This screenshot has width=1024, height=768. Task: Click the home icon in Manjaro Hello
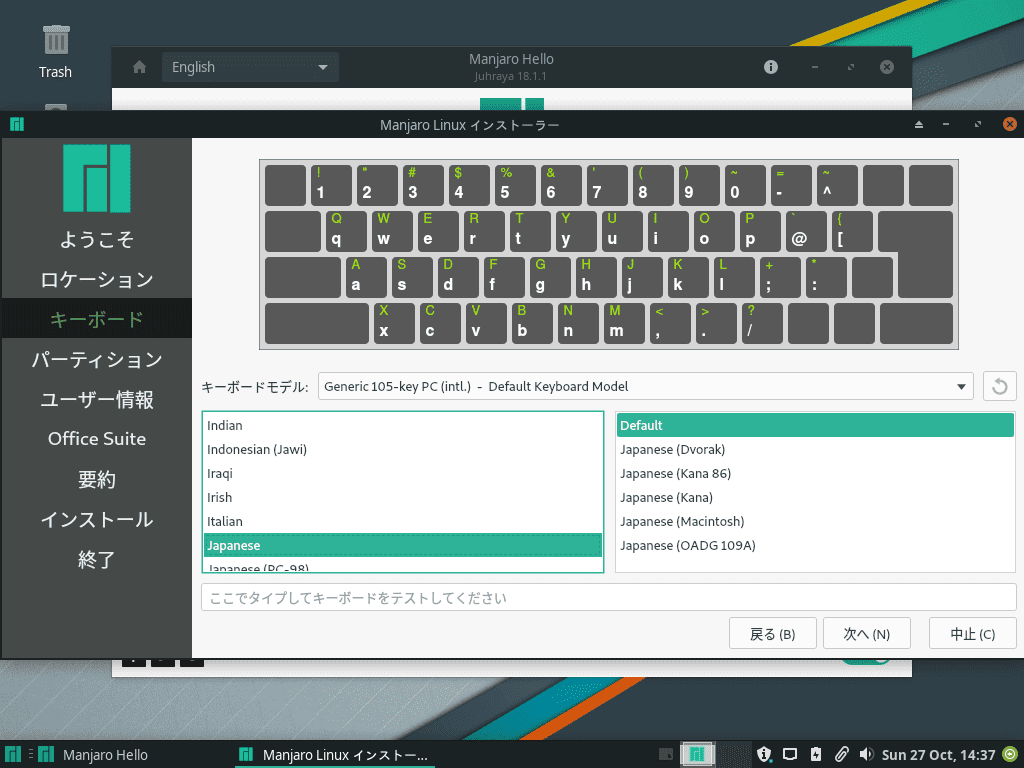tap(138, 67)
